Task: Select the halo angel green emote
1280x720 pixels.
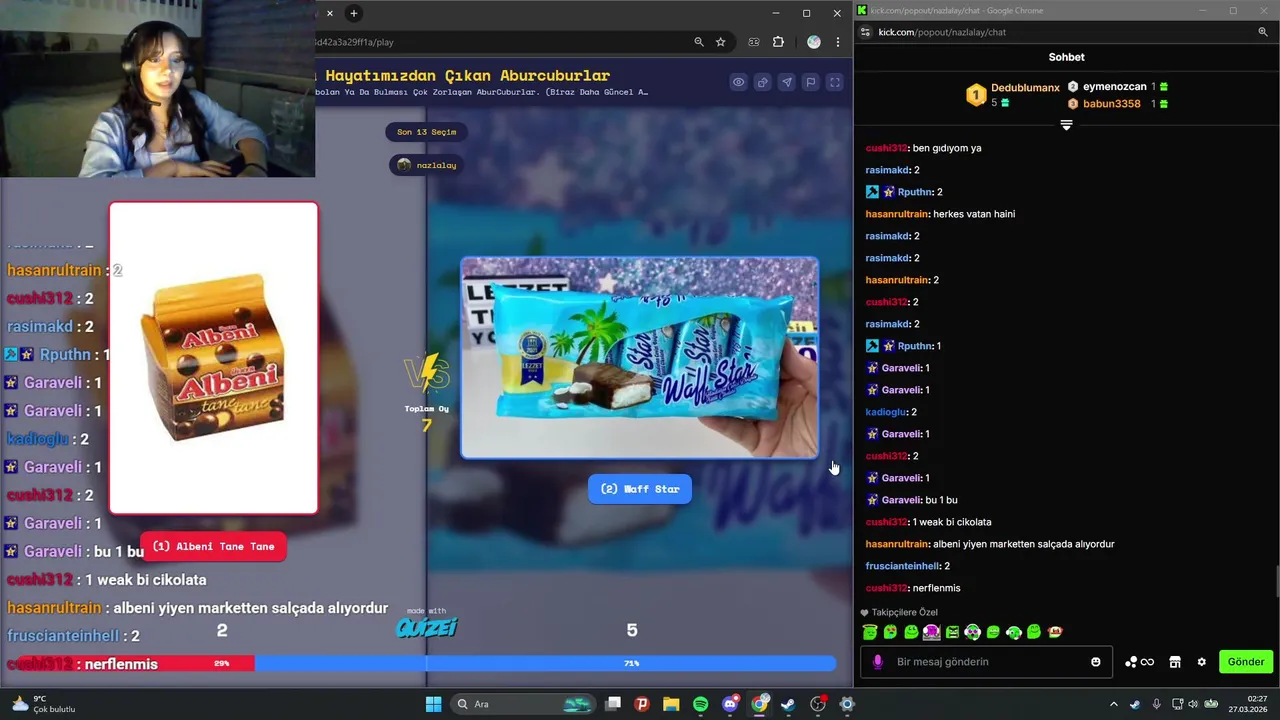Action: click(x=870, y=632)
